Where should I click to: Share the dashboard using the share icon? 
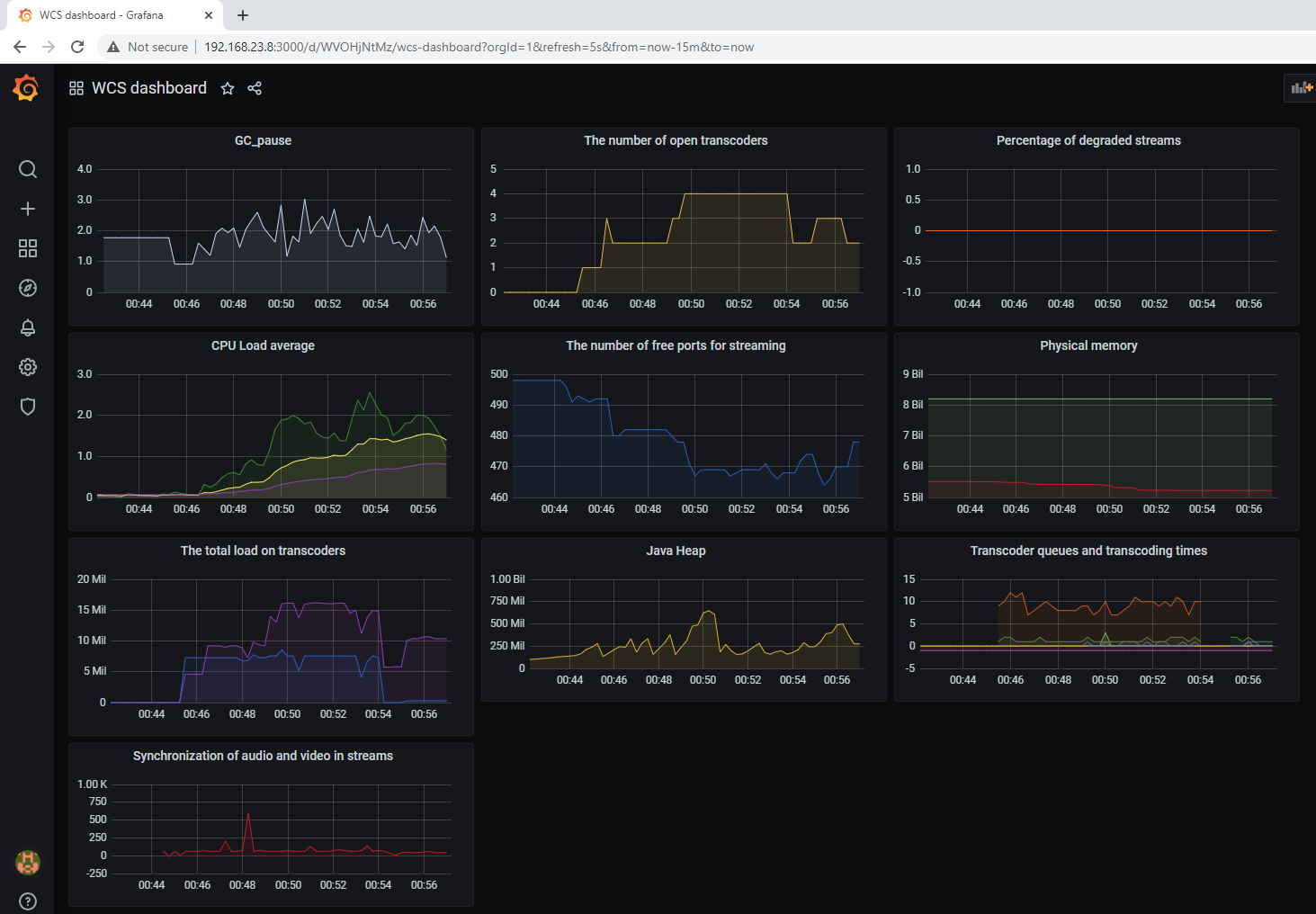coord(255,88)
